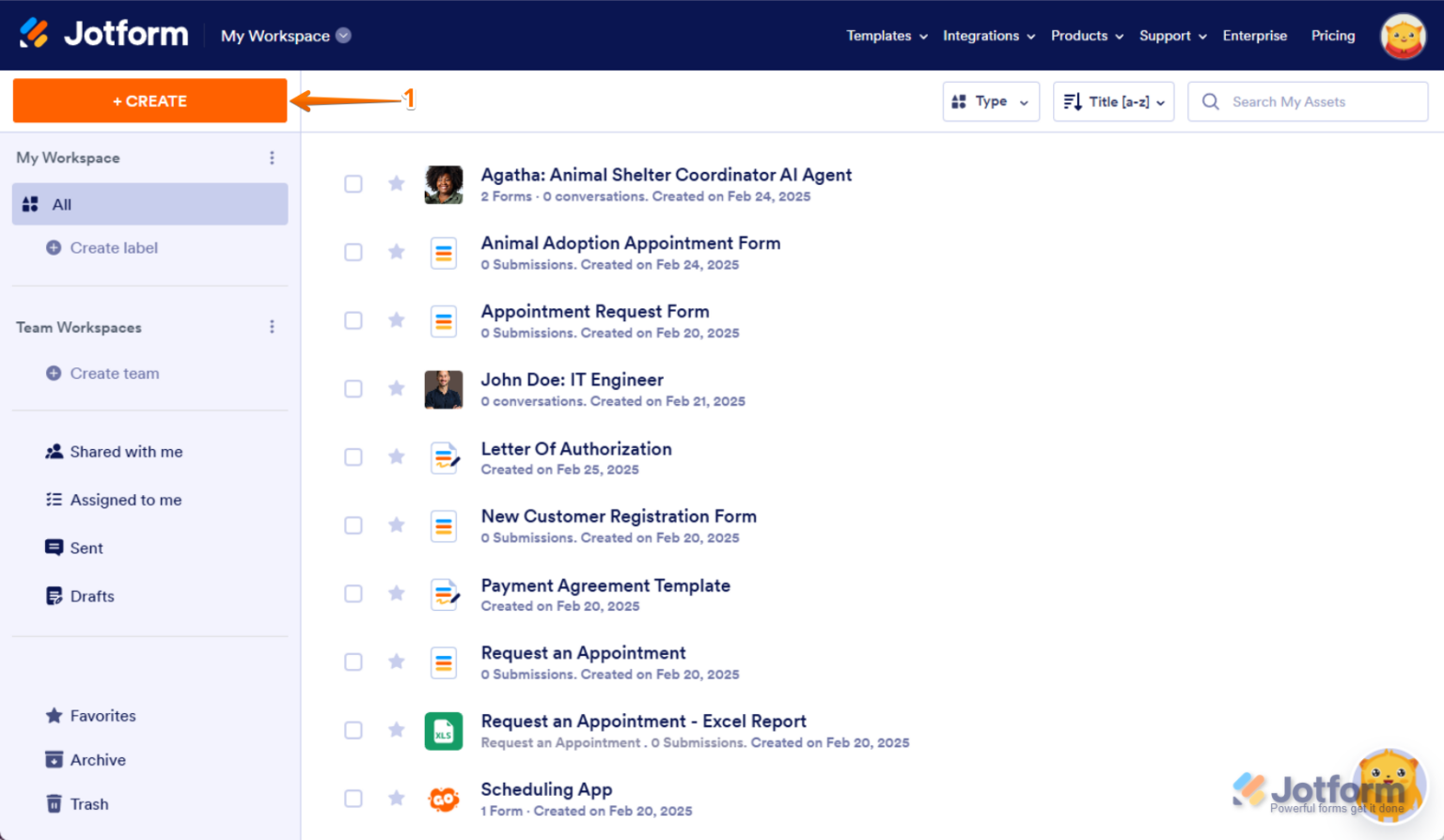Open the Title [a-z] sort dropdown
This screenshot has height=840, width=1444.
pos(1113,101)
